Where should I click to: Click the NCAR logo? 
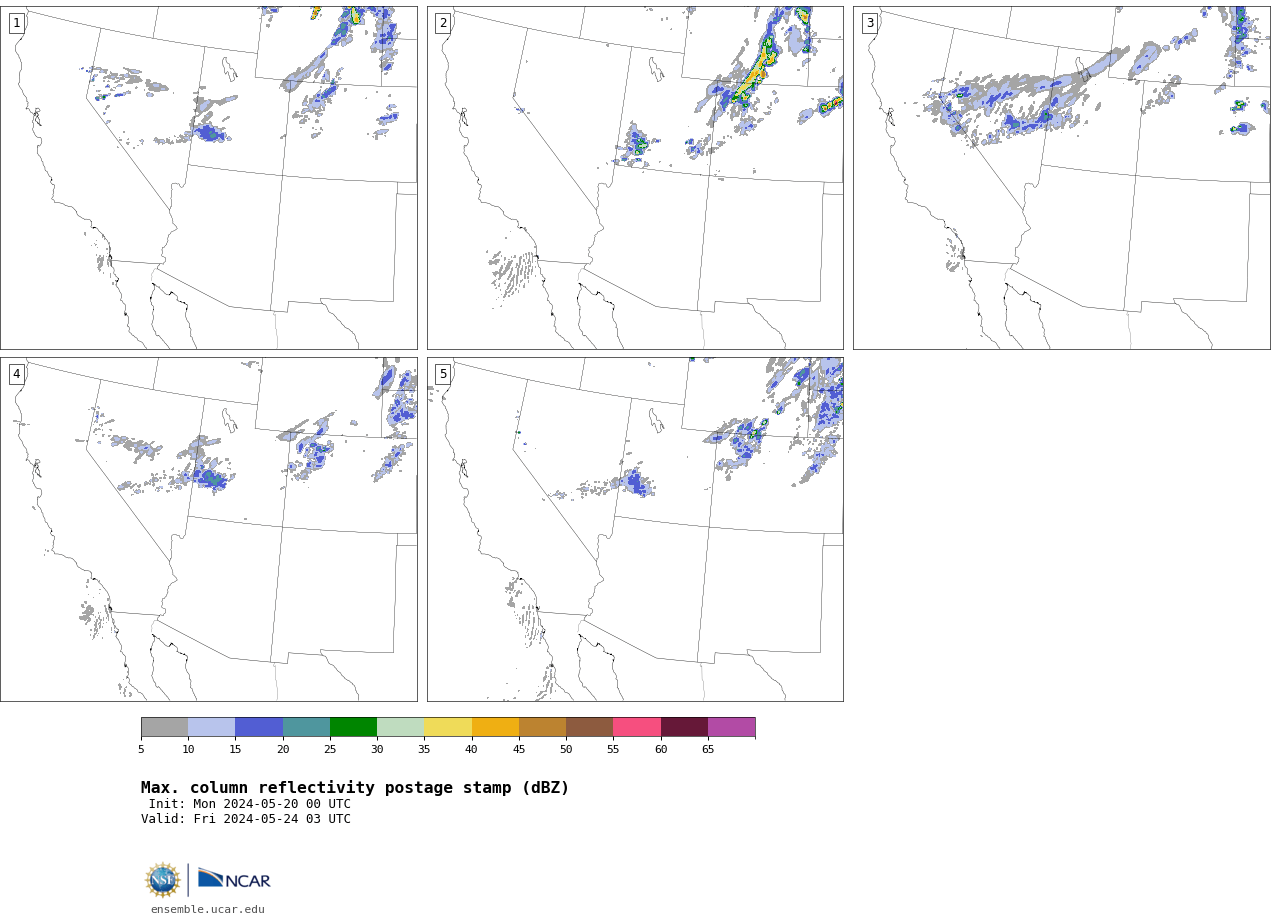click(234, 879)
